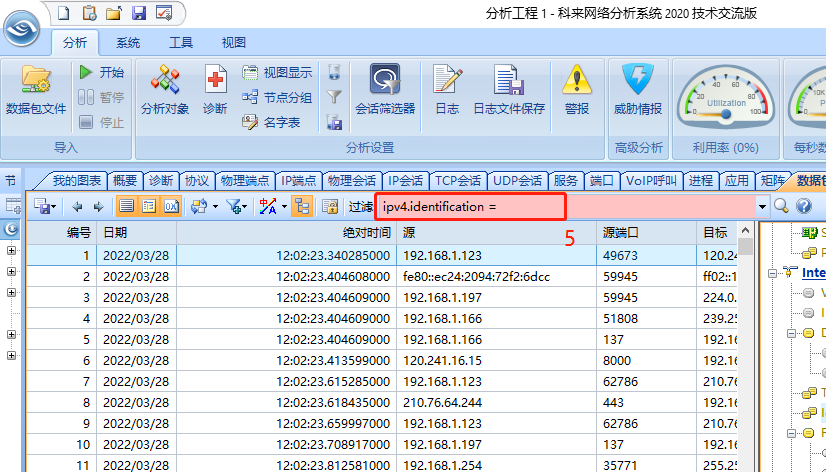Open the character encoding dropdown arrow
This screenshot has width=826, height=472.
point(284,207)
